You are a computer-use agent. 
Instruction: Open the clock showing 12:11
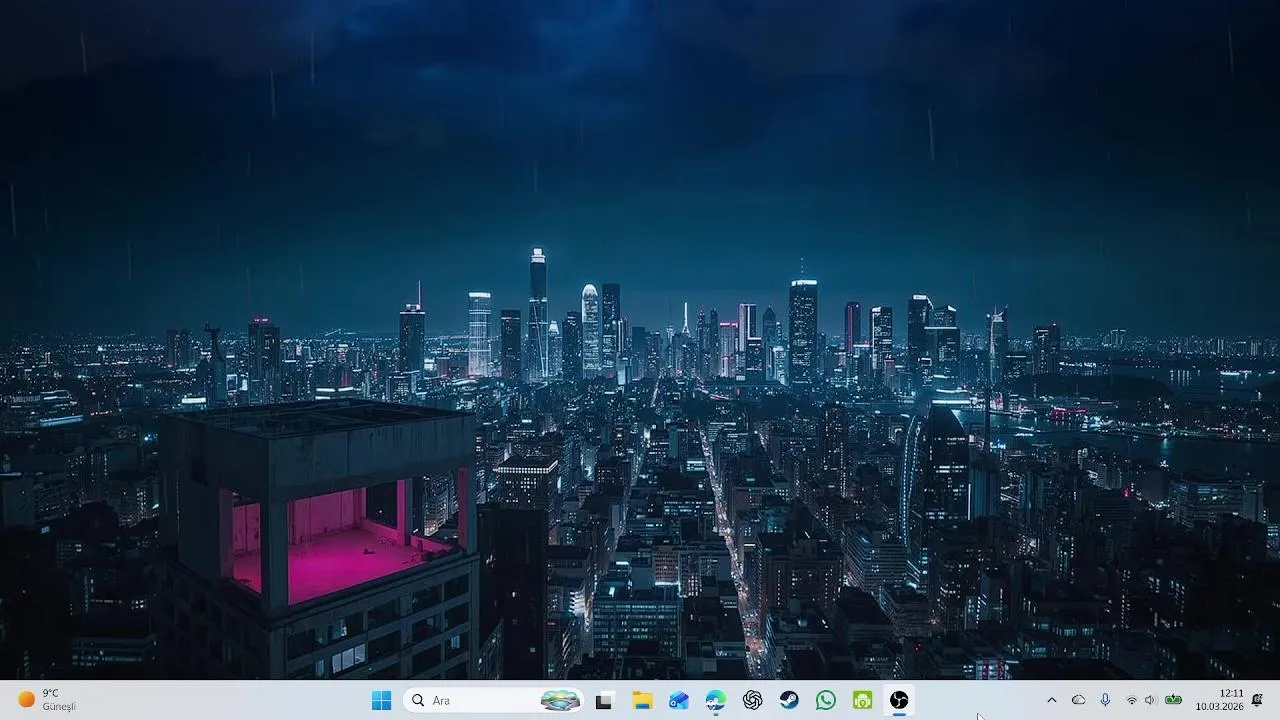[x=1219, y=700]
